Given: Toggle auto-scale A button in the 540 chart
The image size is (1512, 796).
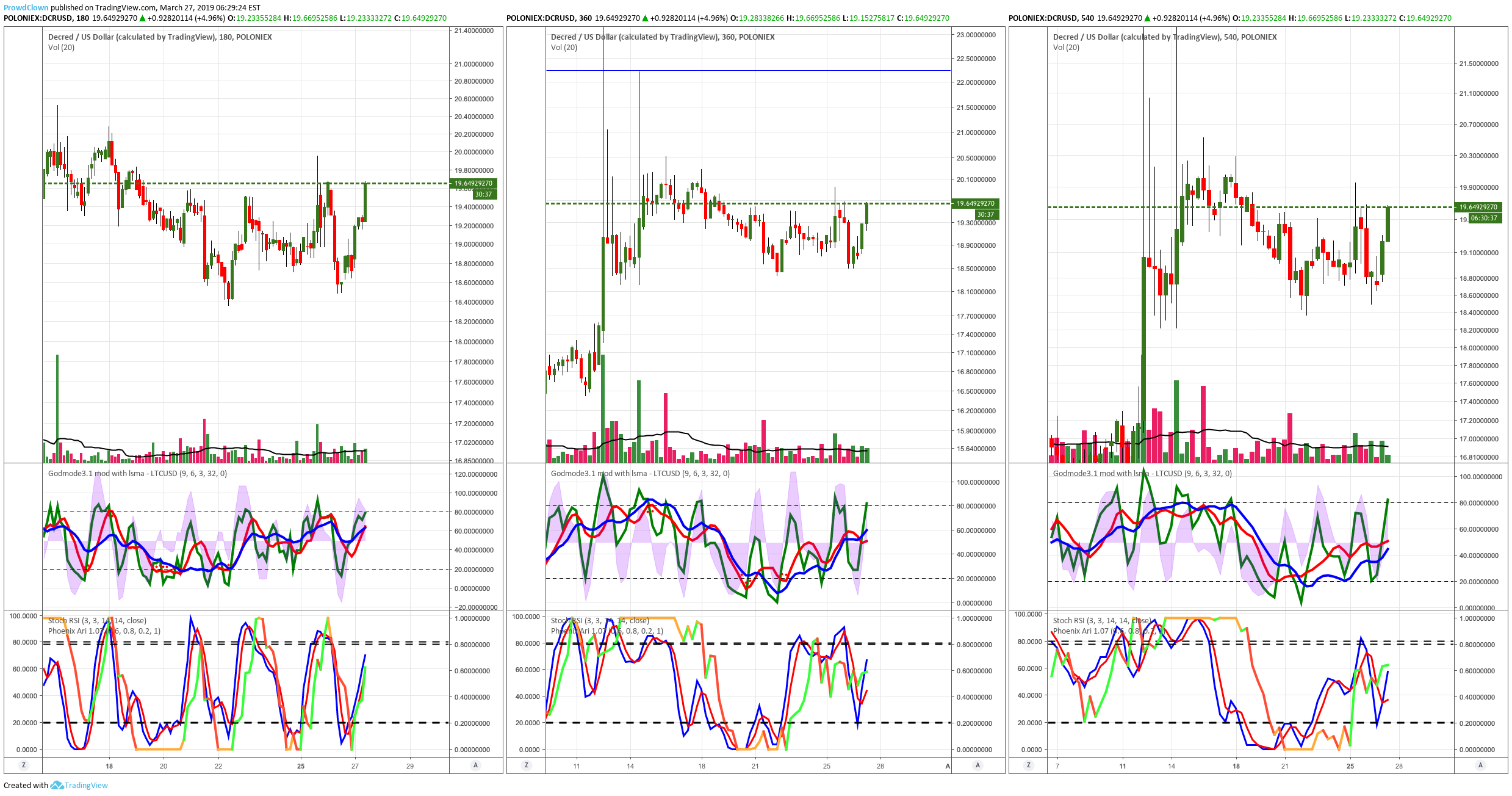Looking at the screenshot, I should coord(1480,765).
